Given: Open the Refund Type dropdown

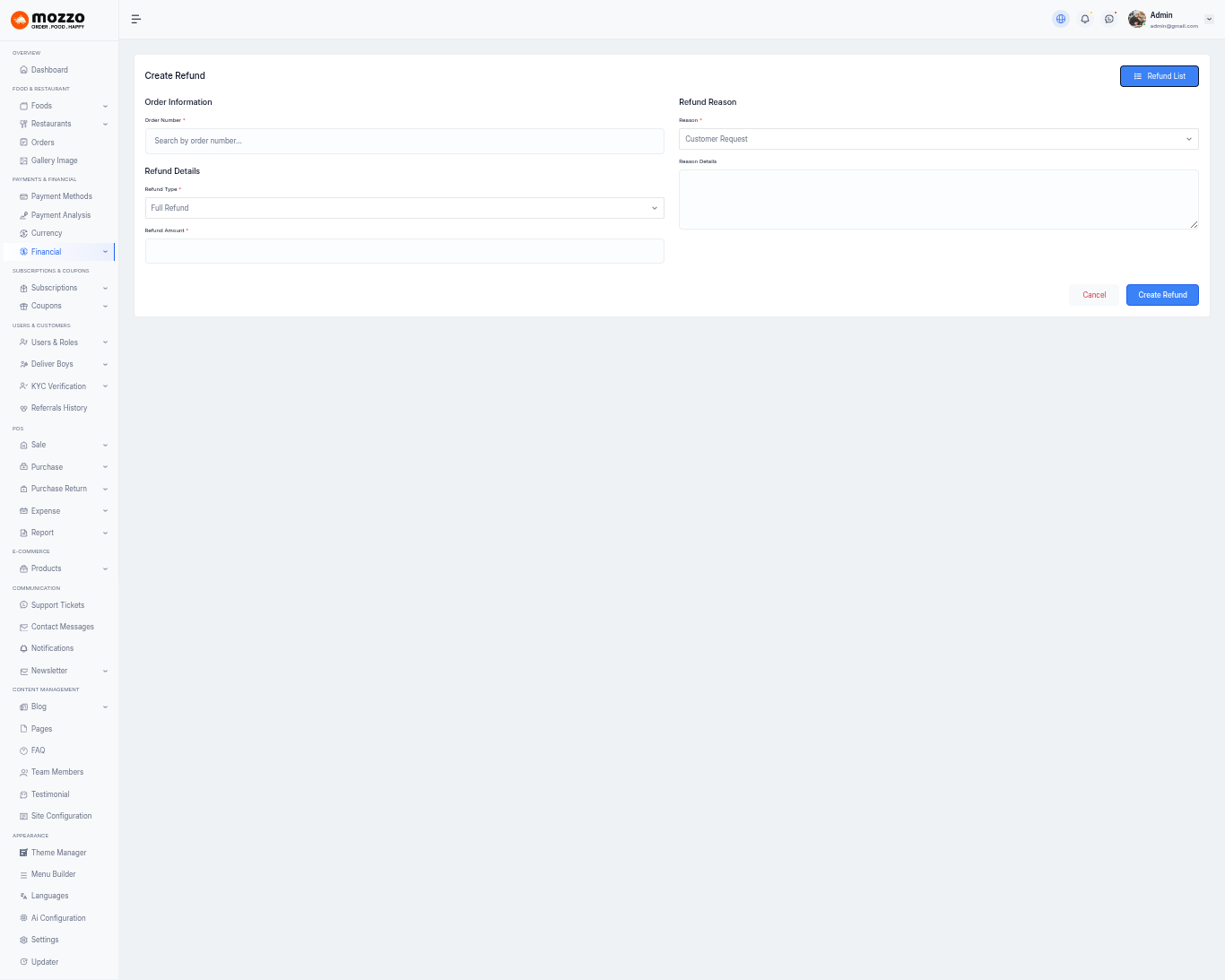Looking at the screenshot, I should click(404, 208).
